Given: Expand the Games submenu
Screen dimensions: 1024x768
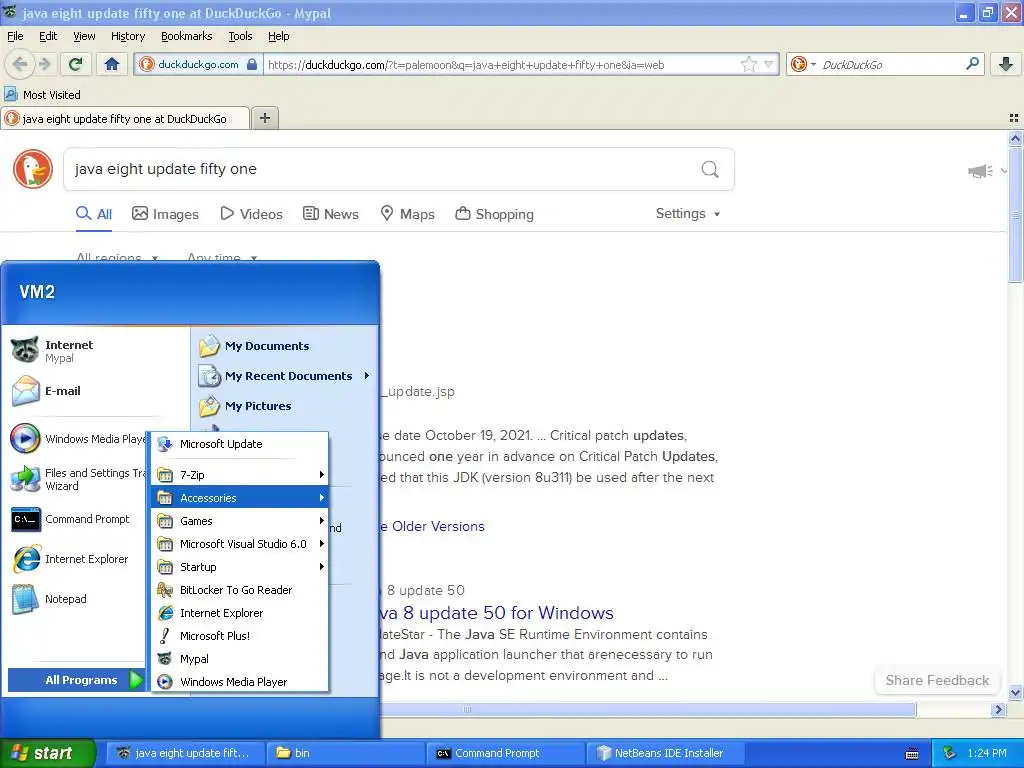Looking at the screenshot, I should click(240, 520).
